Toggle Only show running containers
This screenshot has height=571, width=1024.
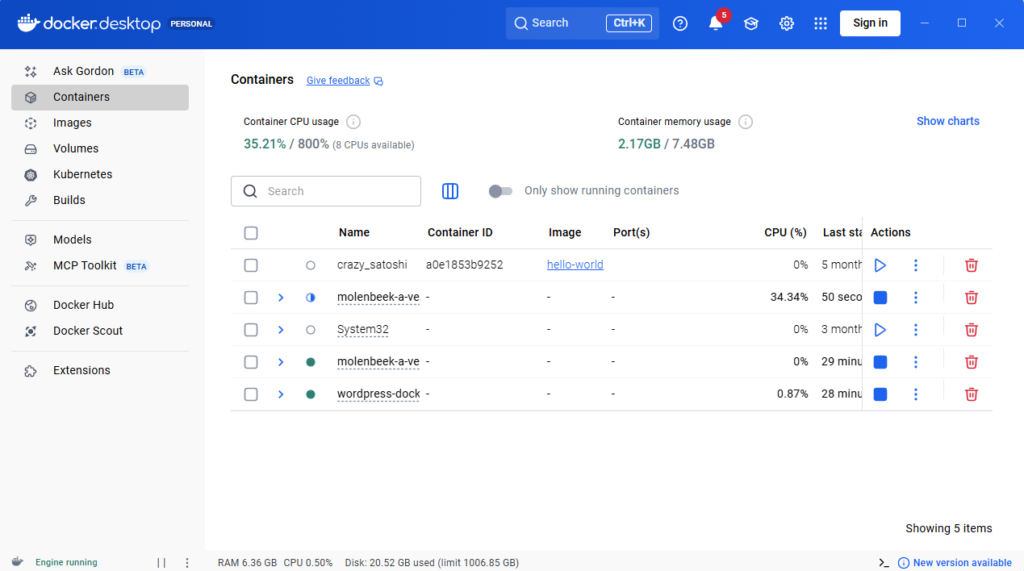coord(500,191)
